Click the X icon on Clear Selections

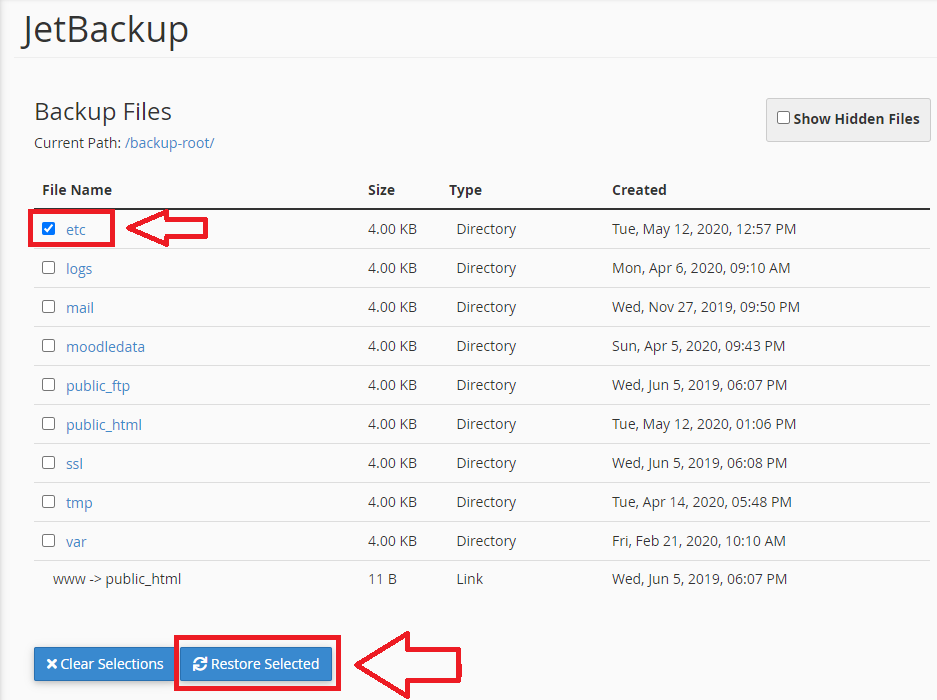coord(52,664)
